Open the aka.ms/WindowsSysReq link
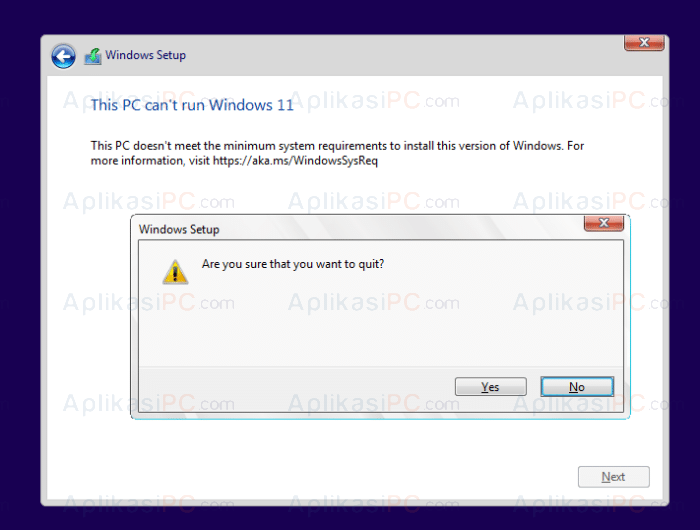 pyautogui.click(x=295, y=161)
